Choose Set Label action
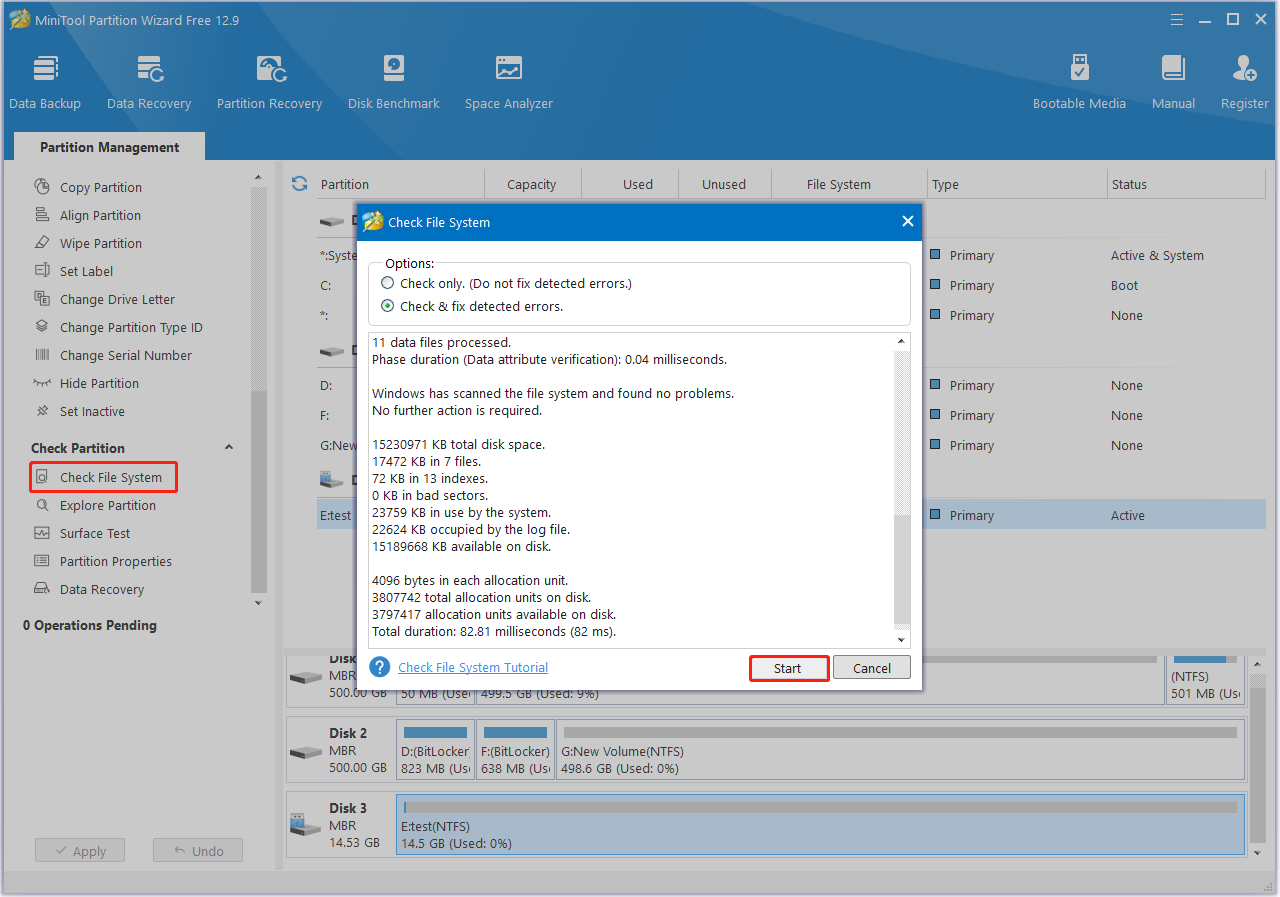 (x=86, y=271)
